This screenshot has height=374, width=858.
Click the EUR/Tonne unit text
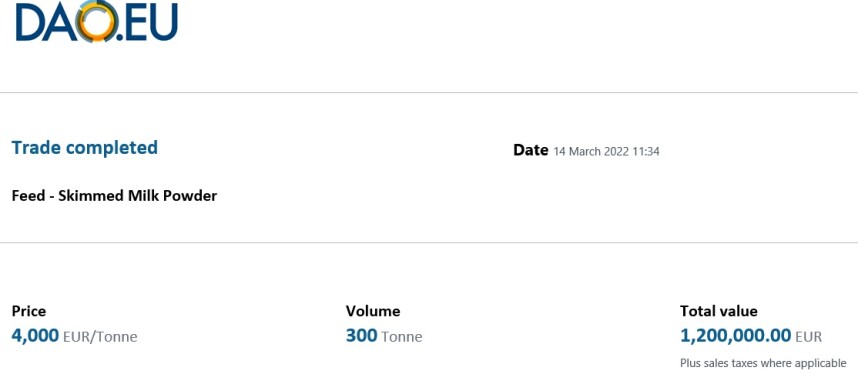point(100,336)
